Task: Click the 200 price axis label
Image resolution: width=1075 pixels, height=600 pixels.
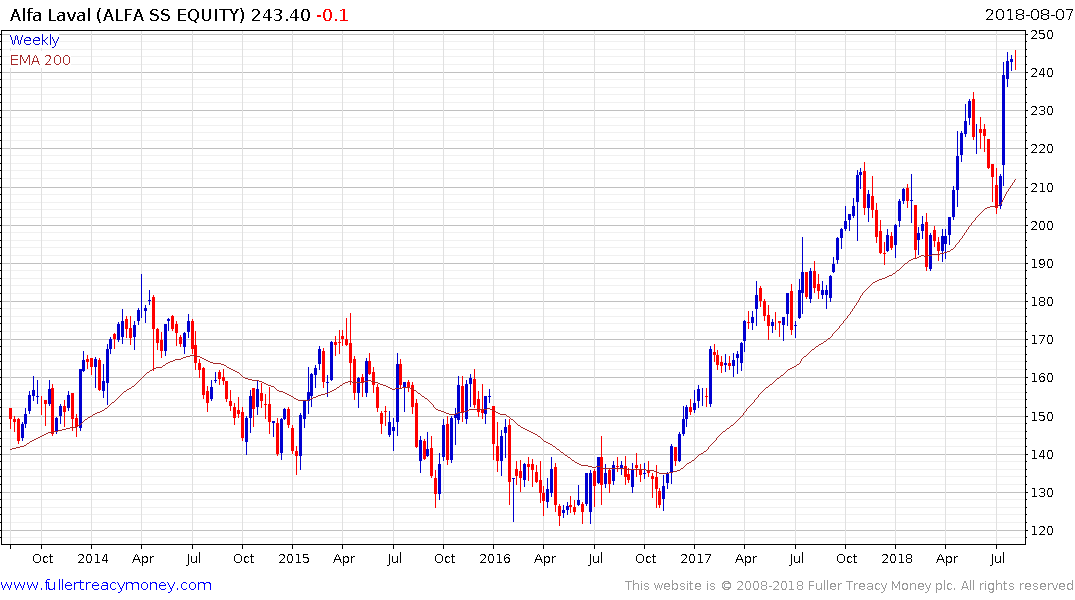Action: click(x=1042, y=226)
